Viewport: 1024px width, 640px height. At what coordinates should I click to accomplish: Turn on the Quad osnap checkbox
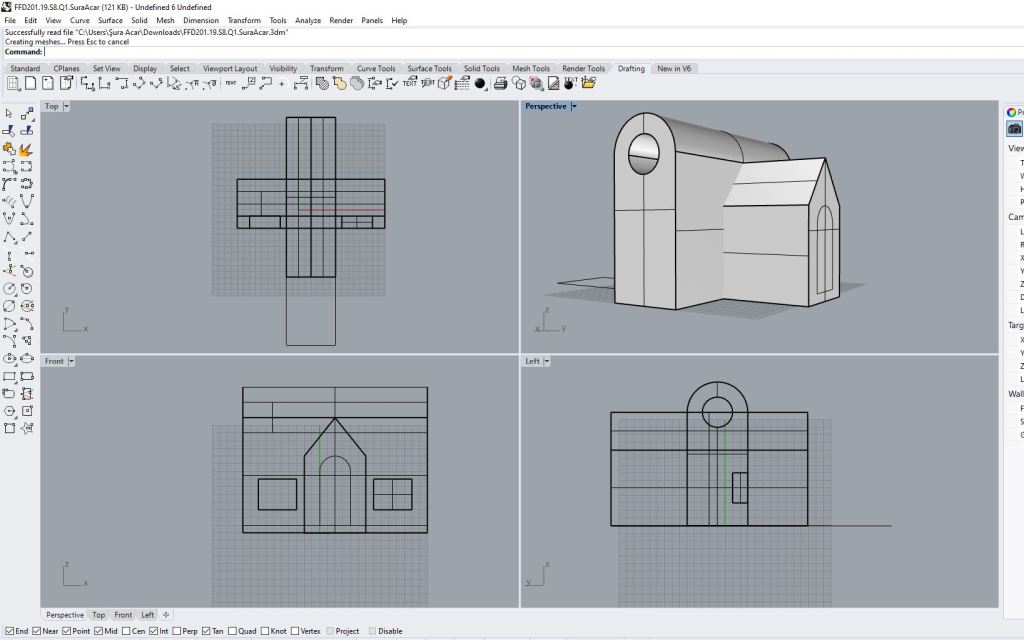coord(233,631)
